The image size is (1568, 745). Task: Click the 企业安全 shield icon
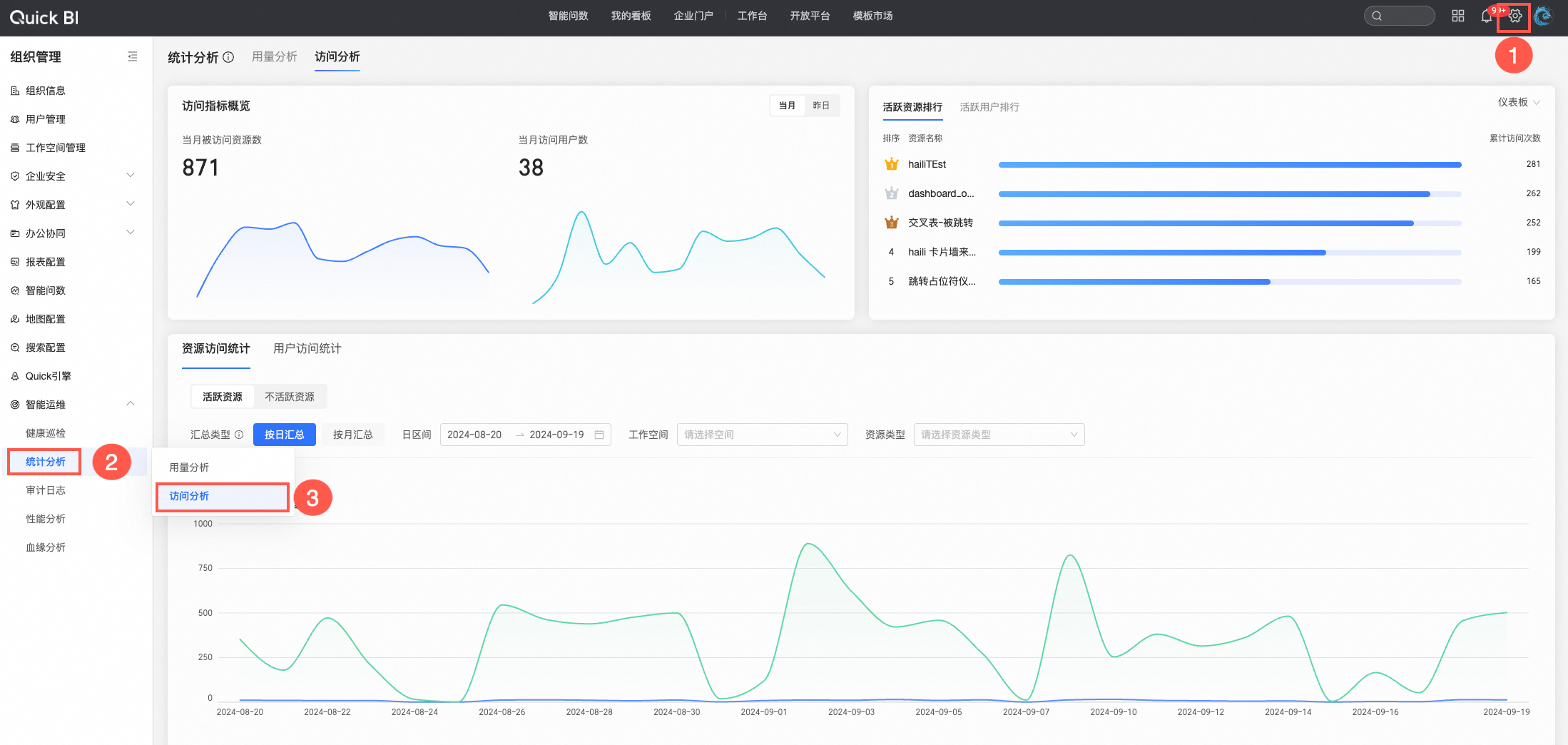pyautogui.click(x=15, y=176)
